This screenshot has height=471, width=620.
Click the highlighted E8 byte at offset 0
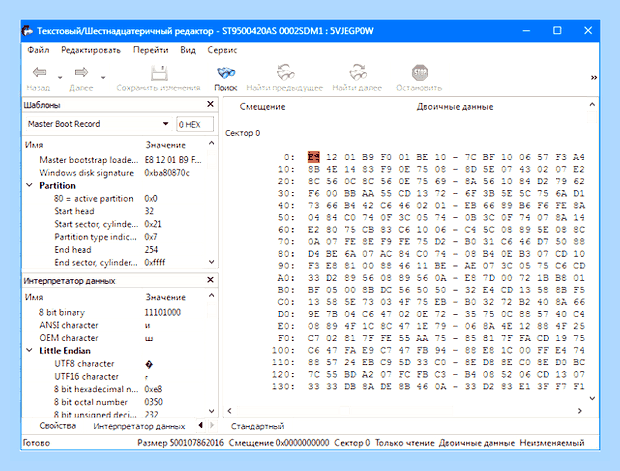click(314, 157)
